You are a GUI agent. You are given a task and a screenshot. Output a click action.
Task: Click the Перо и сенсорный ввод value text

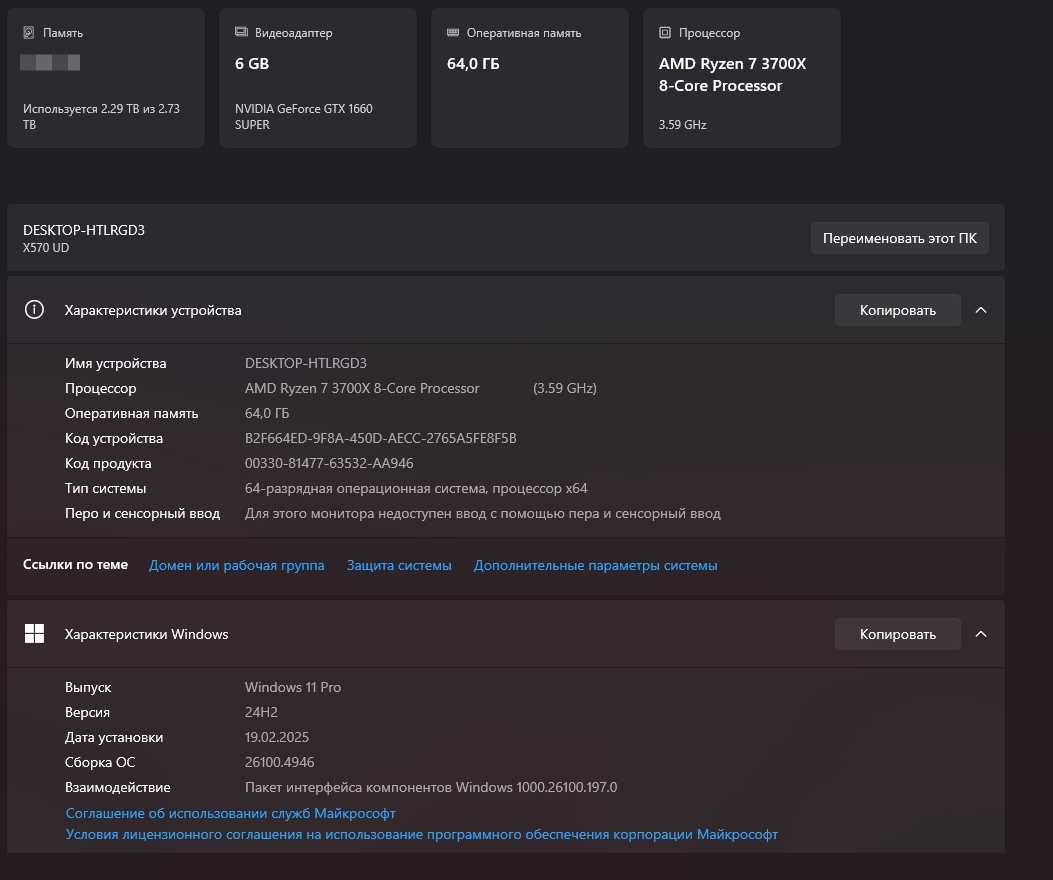pyautogui.click(x=483, y=513)
